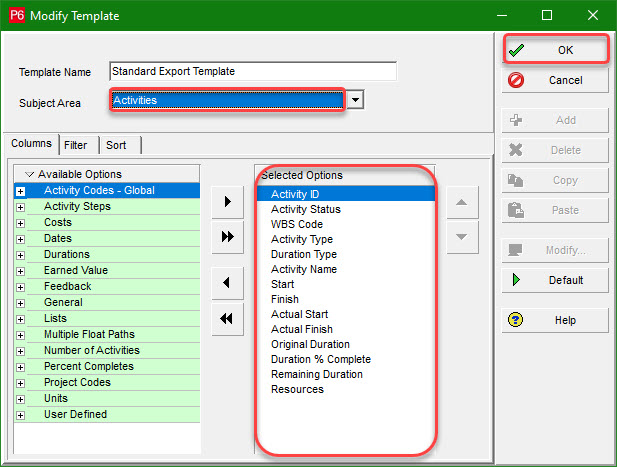The height and width of the screenshot is (467, 617).
Task: Select WBS Code in Selected Options
Action: (x=346, y=224)
